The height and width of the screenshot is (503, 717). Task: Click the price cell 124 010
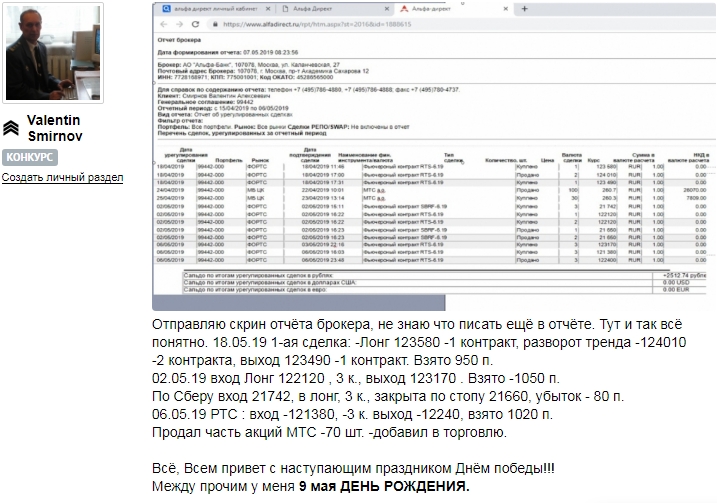pos(606,175)
